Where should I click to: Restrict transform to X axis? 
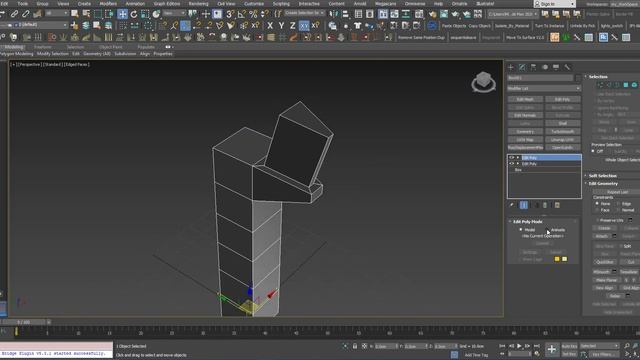tap(270, 26)
